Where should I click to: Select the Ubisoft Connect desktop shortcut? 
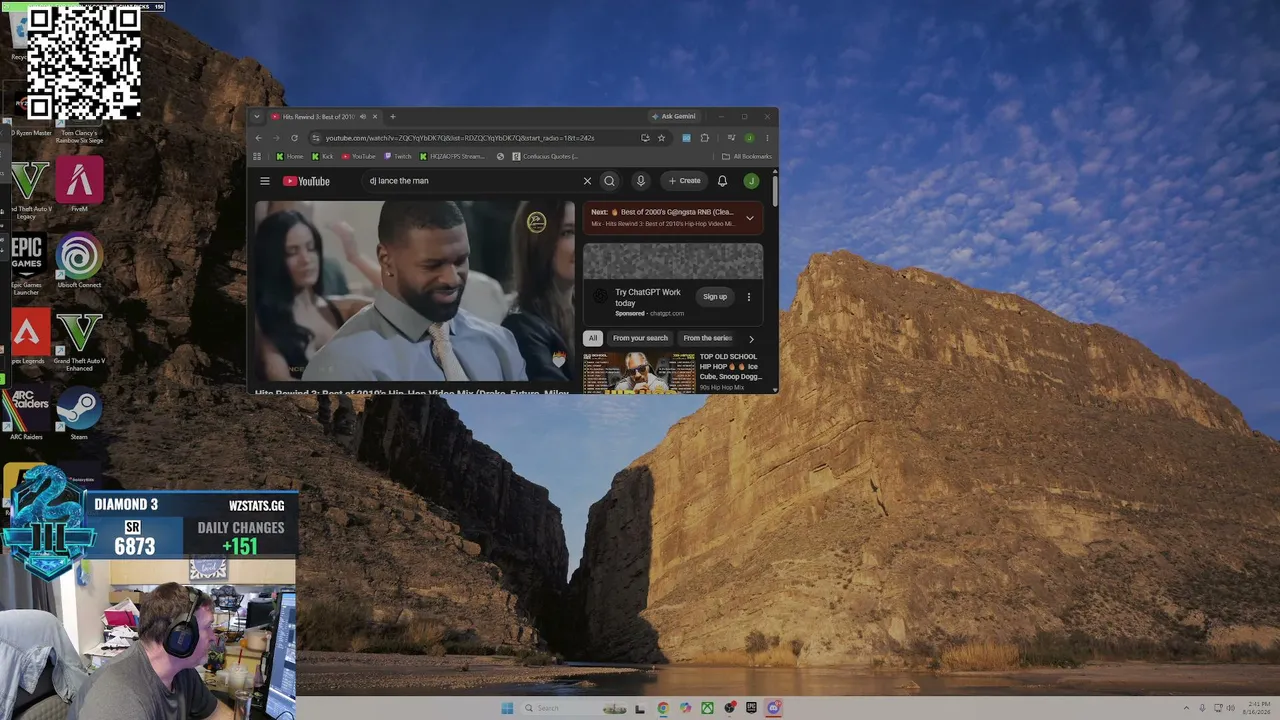79,262
